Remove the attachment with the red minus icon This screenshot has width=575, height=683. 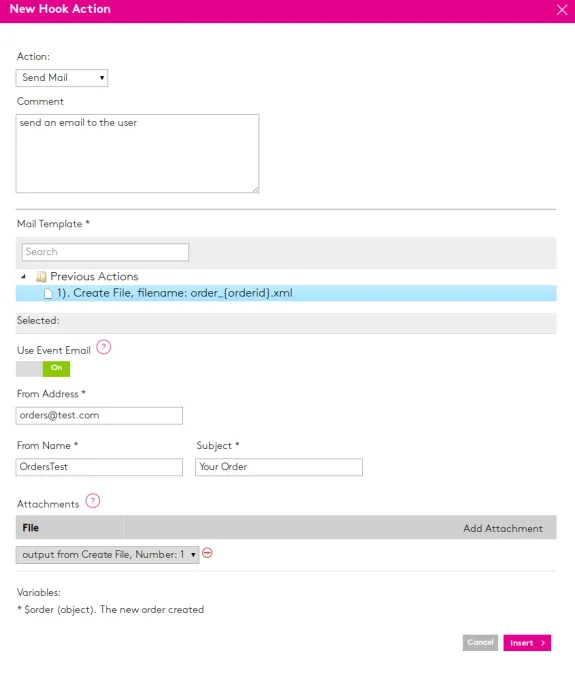207,553
